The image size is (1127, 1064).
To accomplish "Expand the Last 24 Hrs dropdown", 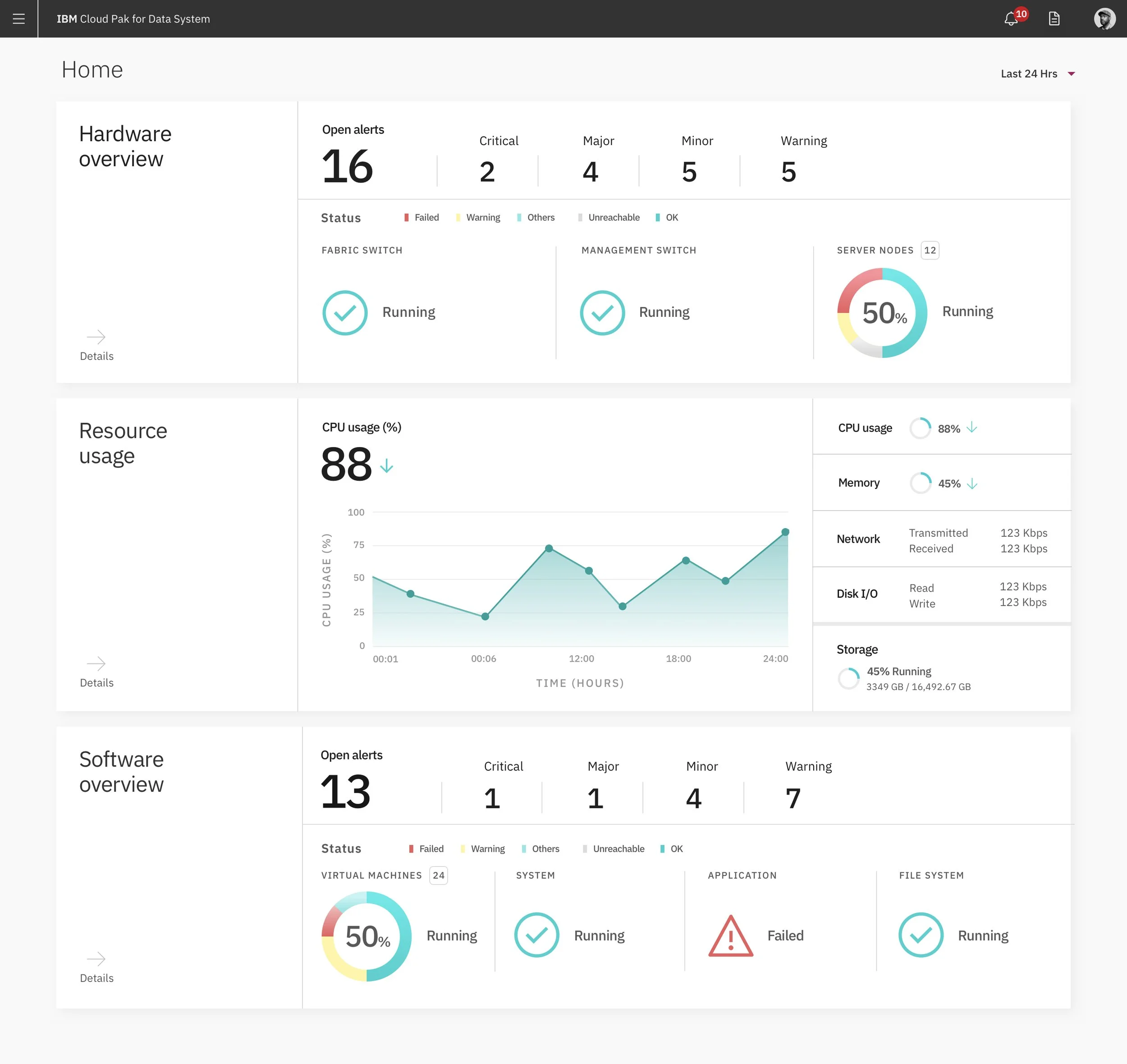I will click(x=1028, y=74).
